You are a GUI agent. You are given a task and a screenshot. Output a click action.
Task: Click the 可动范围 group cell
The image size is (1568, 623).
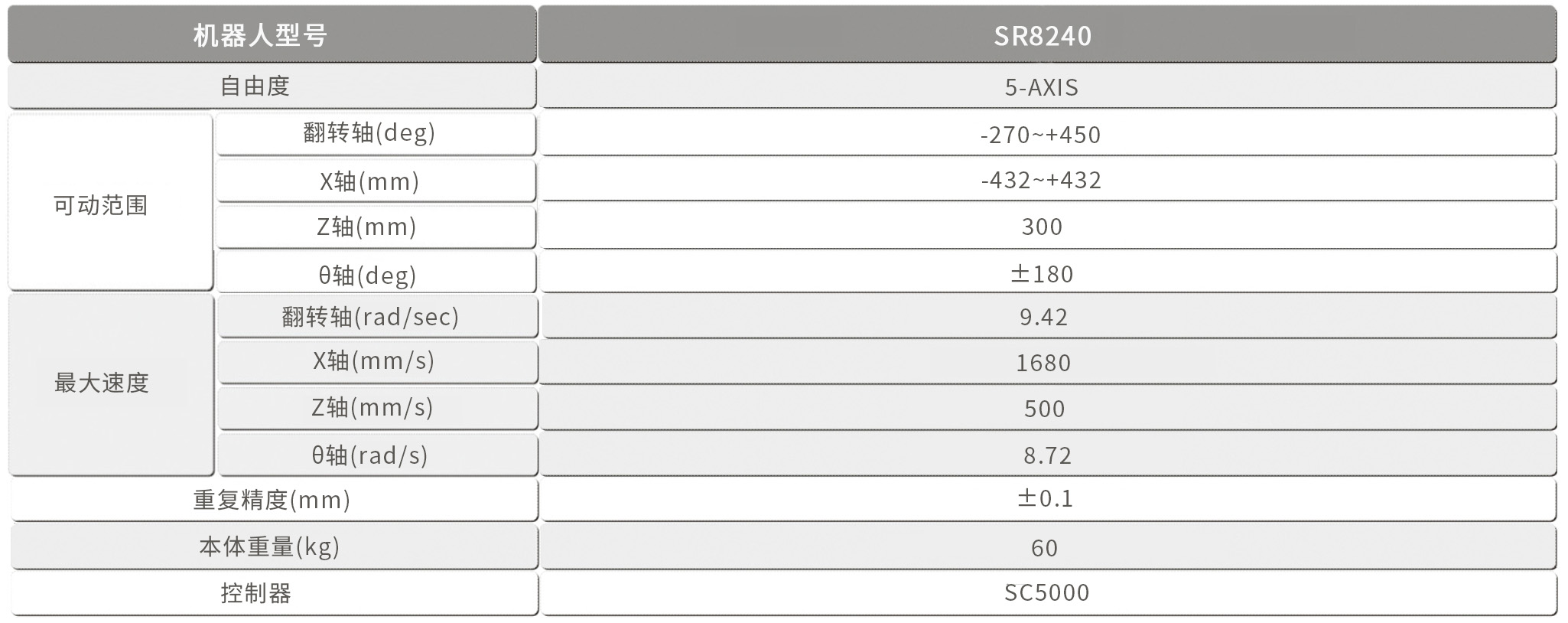coord(100,205)
